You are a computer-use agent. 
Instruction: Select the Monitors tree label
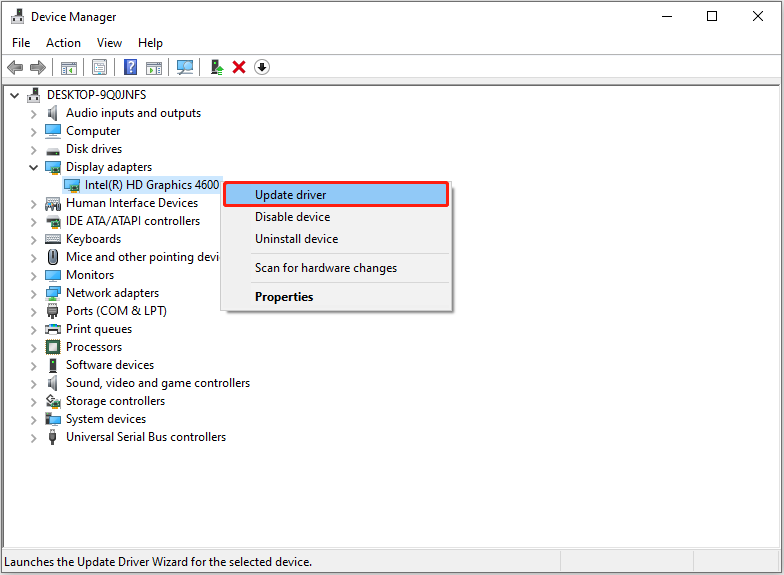pyautogui.click(x=90, y=275)
